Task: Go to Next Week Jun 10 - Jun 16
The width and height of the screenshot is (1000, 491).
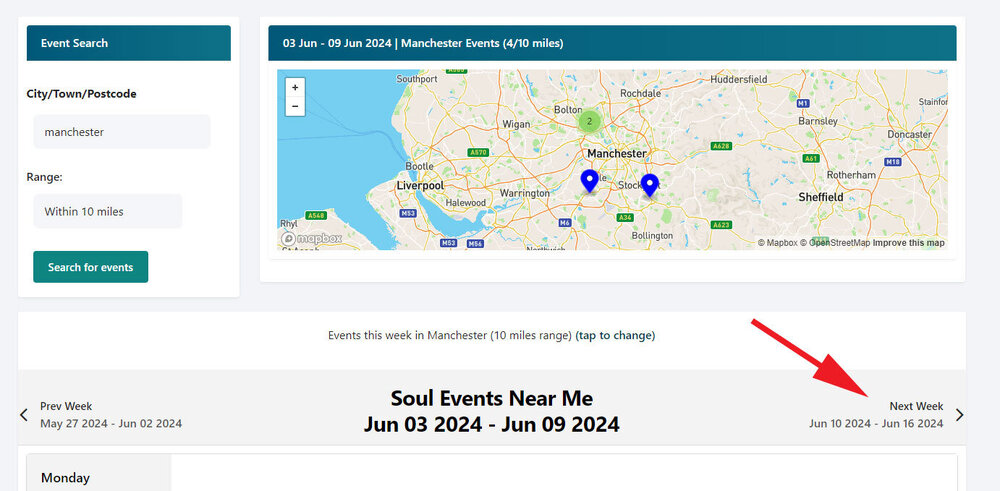Action: click(876, 415)
